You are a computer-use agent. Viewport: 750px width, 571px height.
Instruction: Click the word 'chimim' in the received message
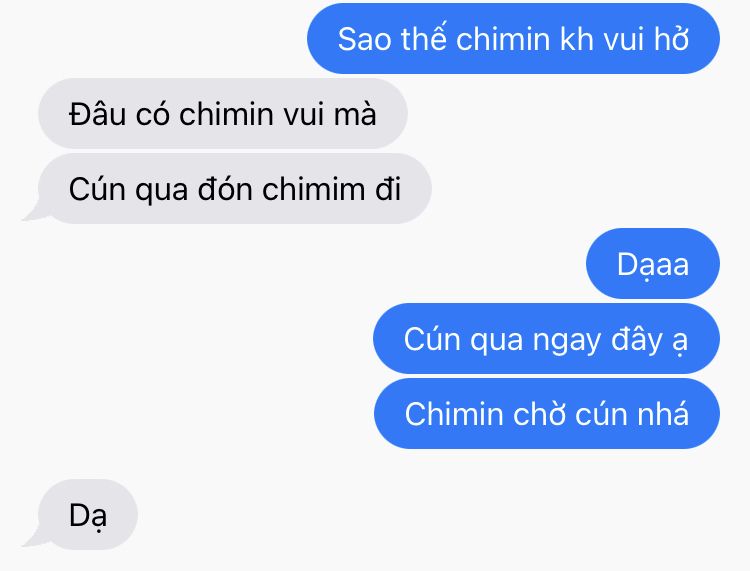[314, 188]
